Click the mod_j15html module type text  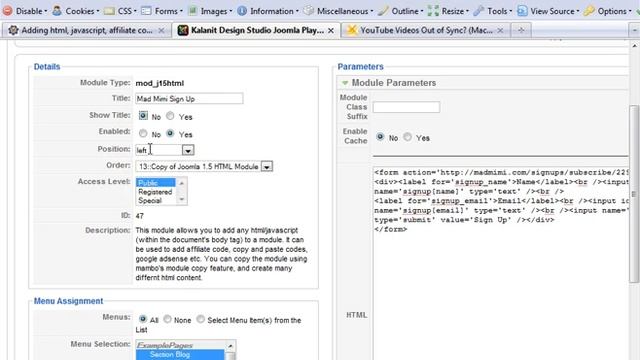160,83
